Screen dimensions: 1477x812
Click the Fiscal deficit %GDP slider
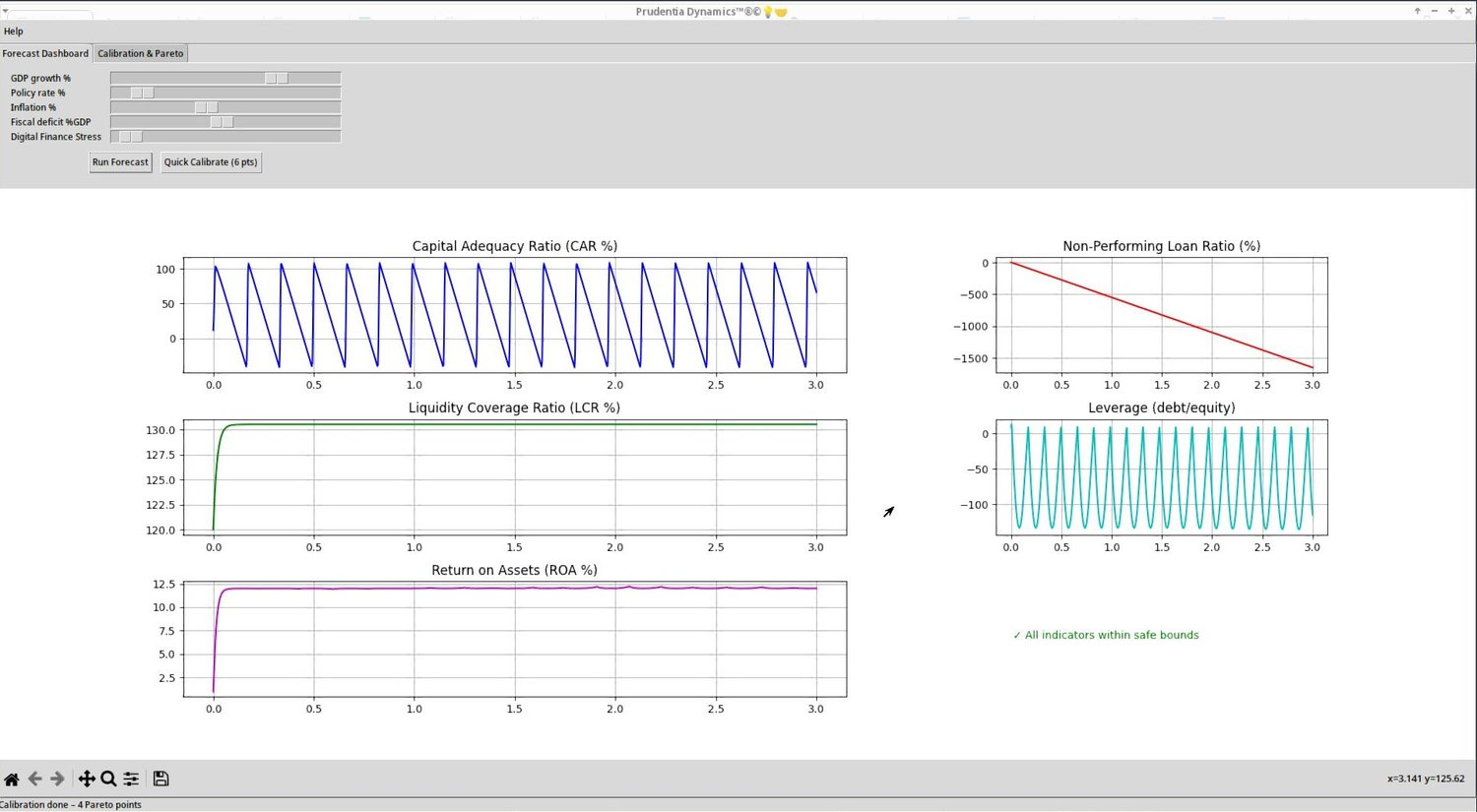coord(225,122)
